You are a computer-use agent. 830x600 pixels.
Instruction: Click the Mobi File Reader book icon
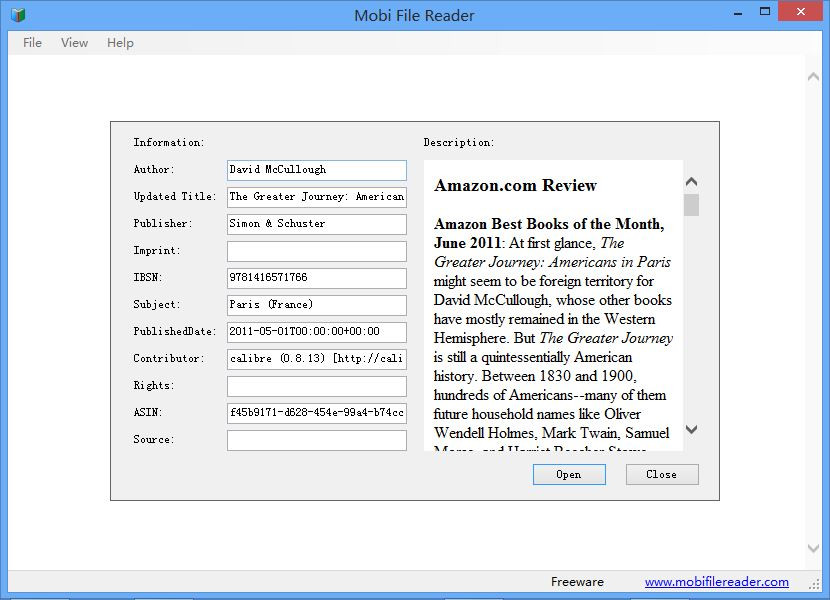click(x=18, y=15)
